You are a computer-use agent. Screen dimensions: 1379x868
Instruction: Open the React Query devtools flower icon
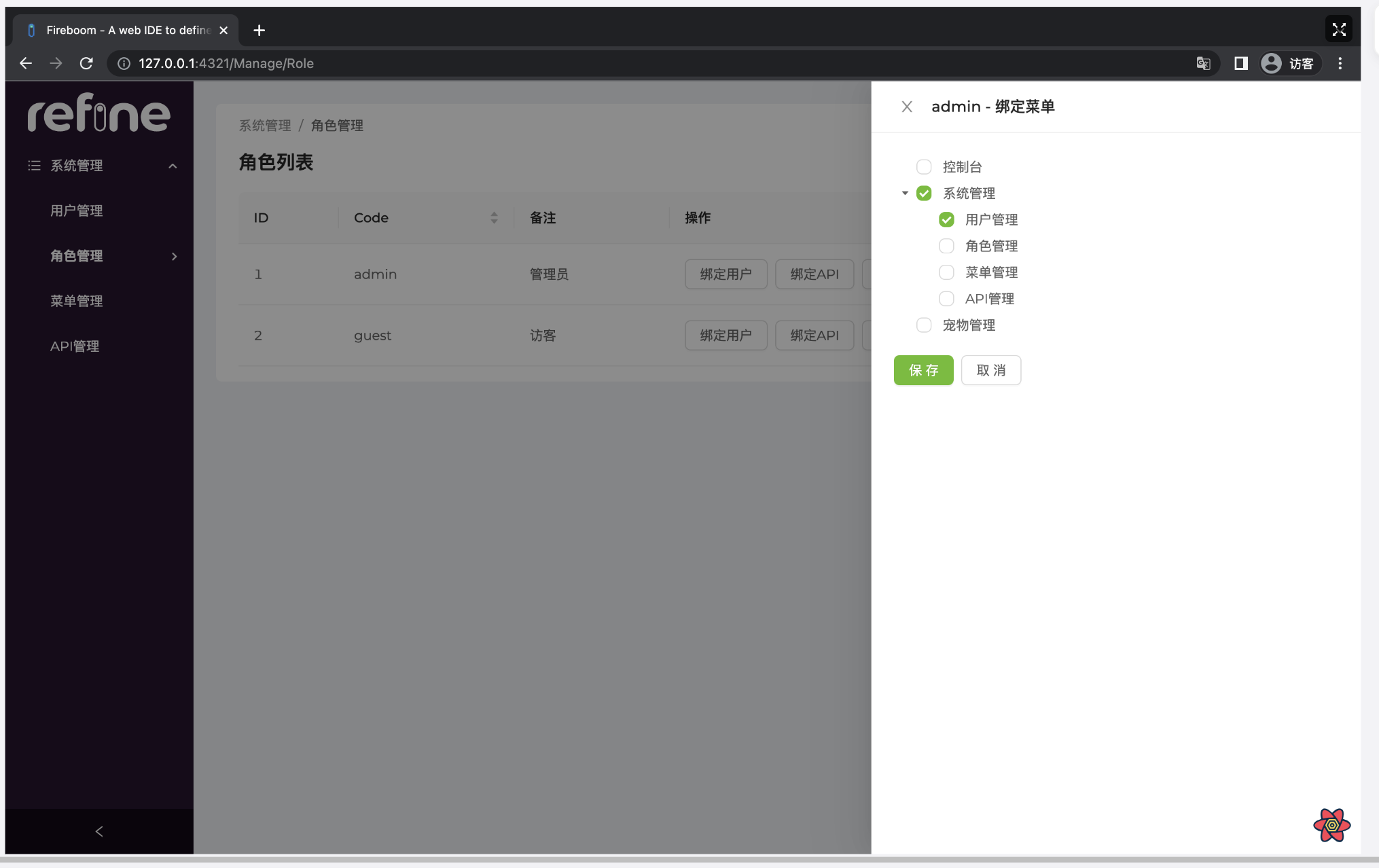tap(1331, 825)
